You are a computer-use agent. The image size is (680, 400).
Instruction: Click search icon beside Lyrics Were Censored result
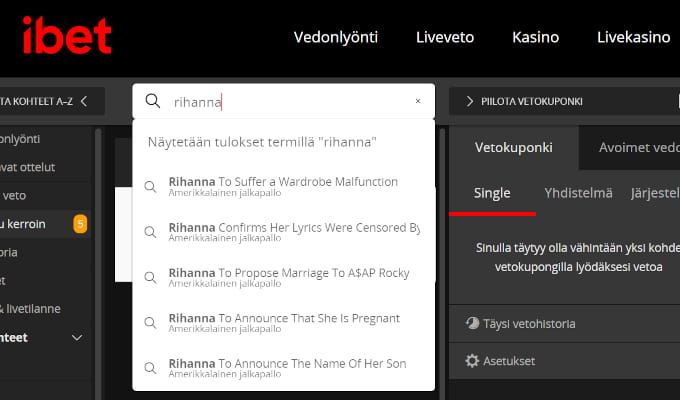click(x=150, y=232)
